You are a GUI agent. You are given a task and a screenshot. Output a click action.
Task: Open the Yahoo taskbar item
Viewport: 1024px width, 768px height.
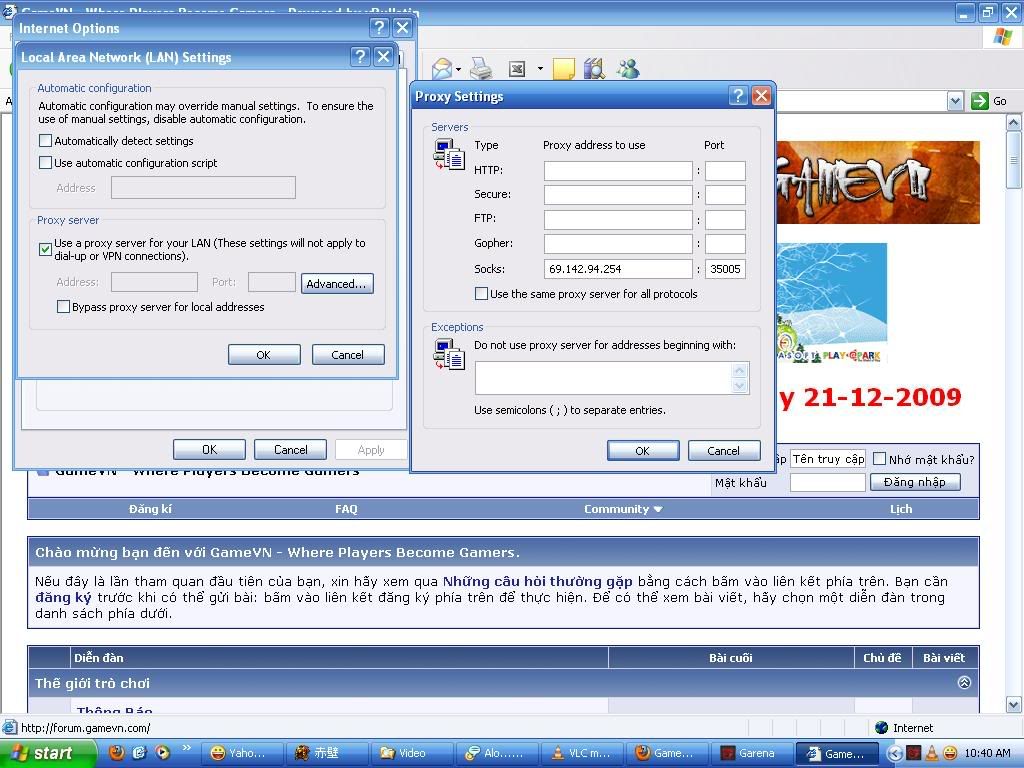tap(242, 753)
